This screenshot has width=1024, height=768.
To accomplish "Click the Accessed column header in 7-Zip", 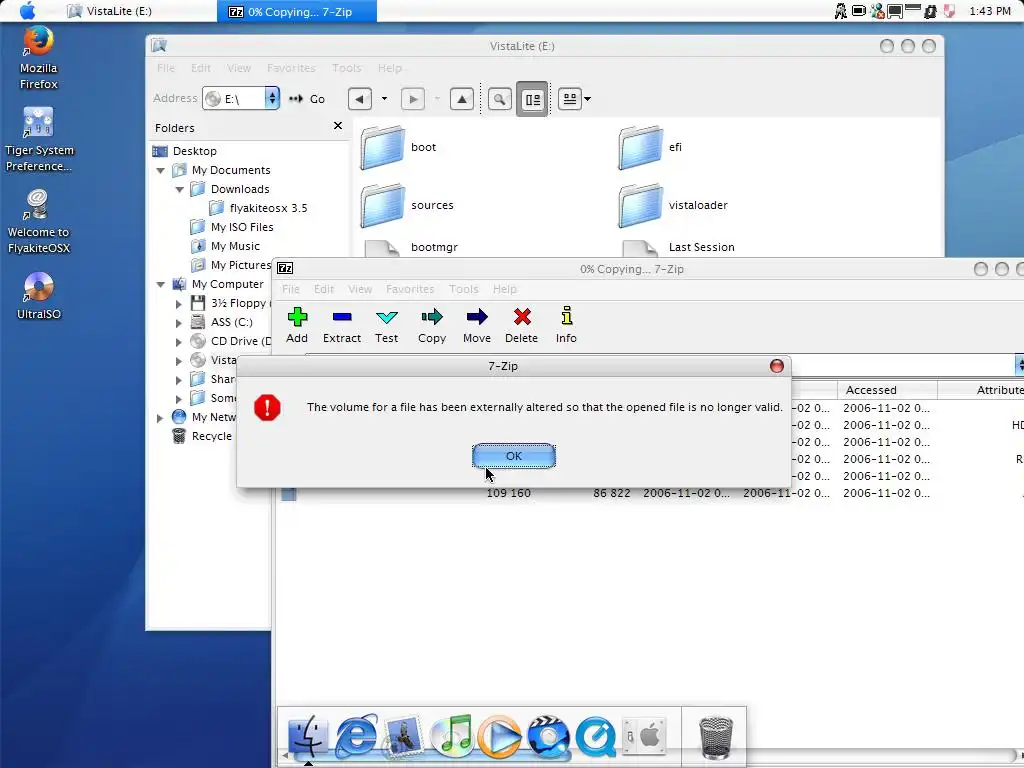I will point(887,390).
